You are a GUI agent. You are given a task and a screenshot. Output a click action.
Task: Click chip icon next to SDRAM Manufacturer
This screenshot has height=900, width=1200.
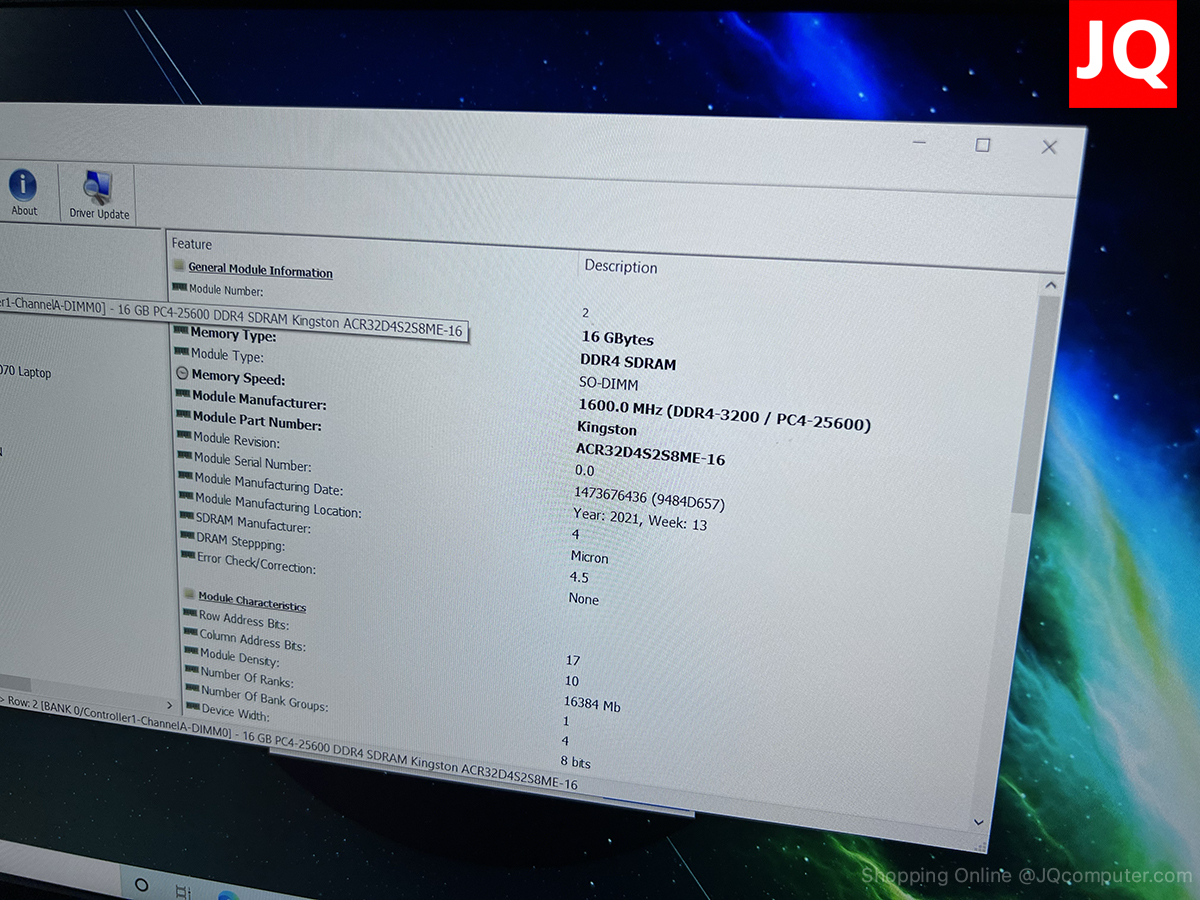point(188,515)
